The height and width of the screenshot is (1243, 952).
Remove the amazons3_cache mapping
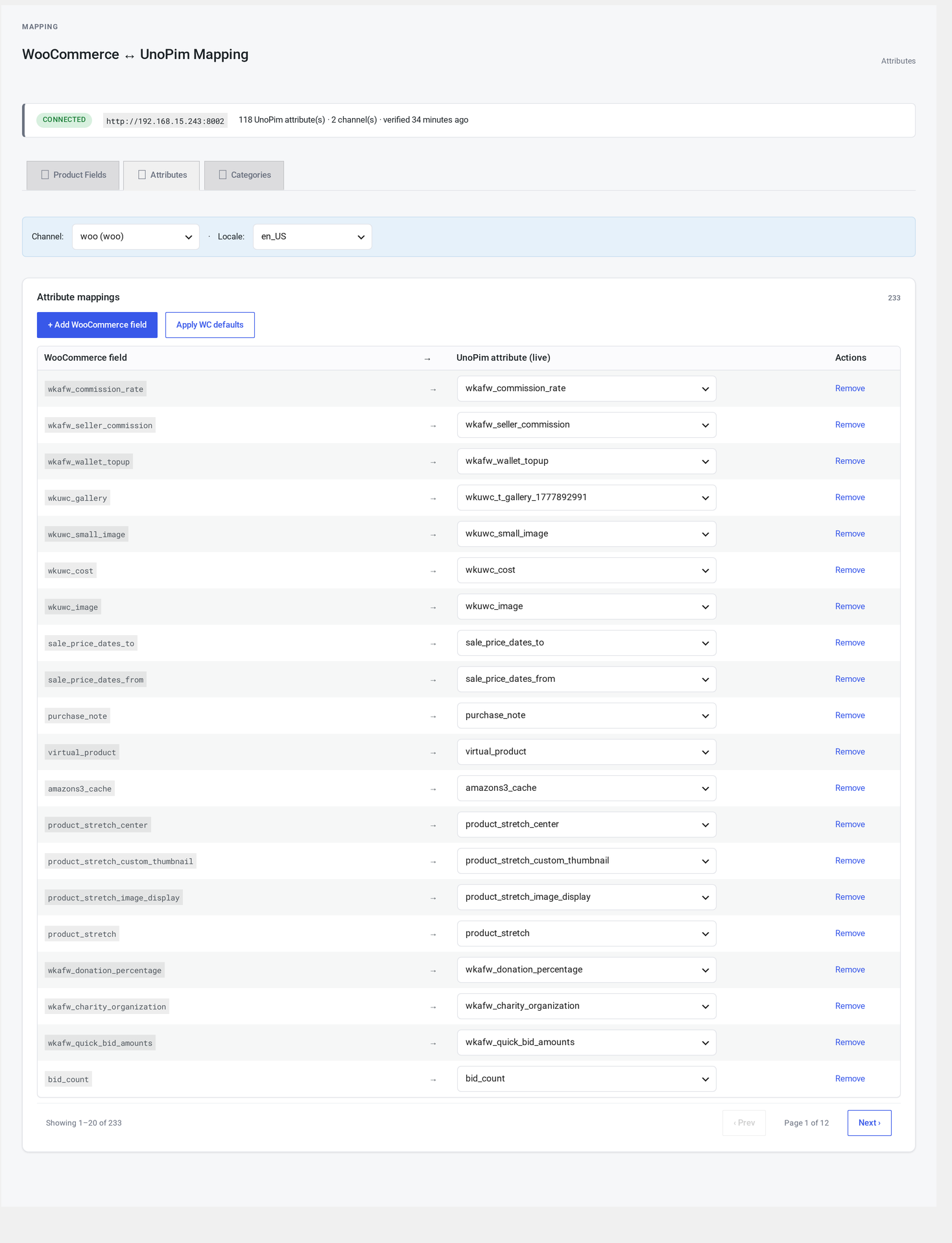click(850, 788)
